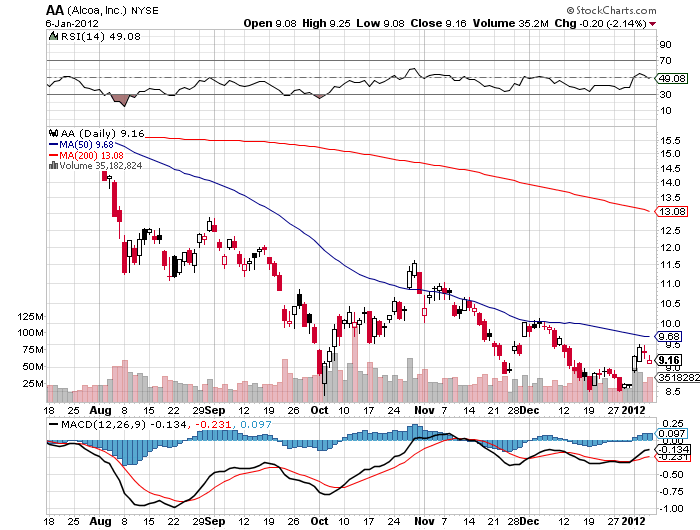Click the 'Sep' label on the price chart axis

click(215, 410)
